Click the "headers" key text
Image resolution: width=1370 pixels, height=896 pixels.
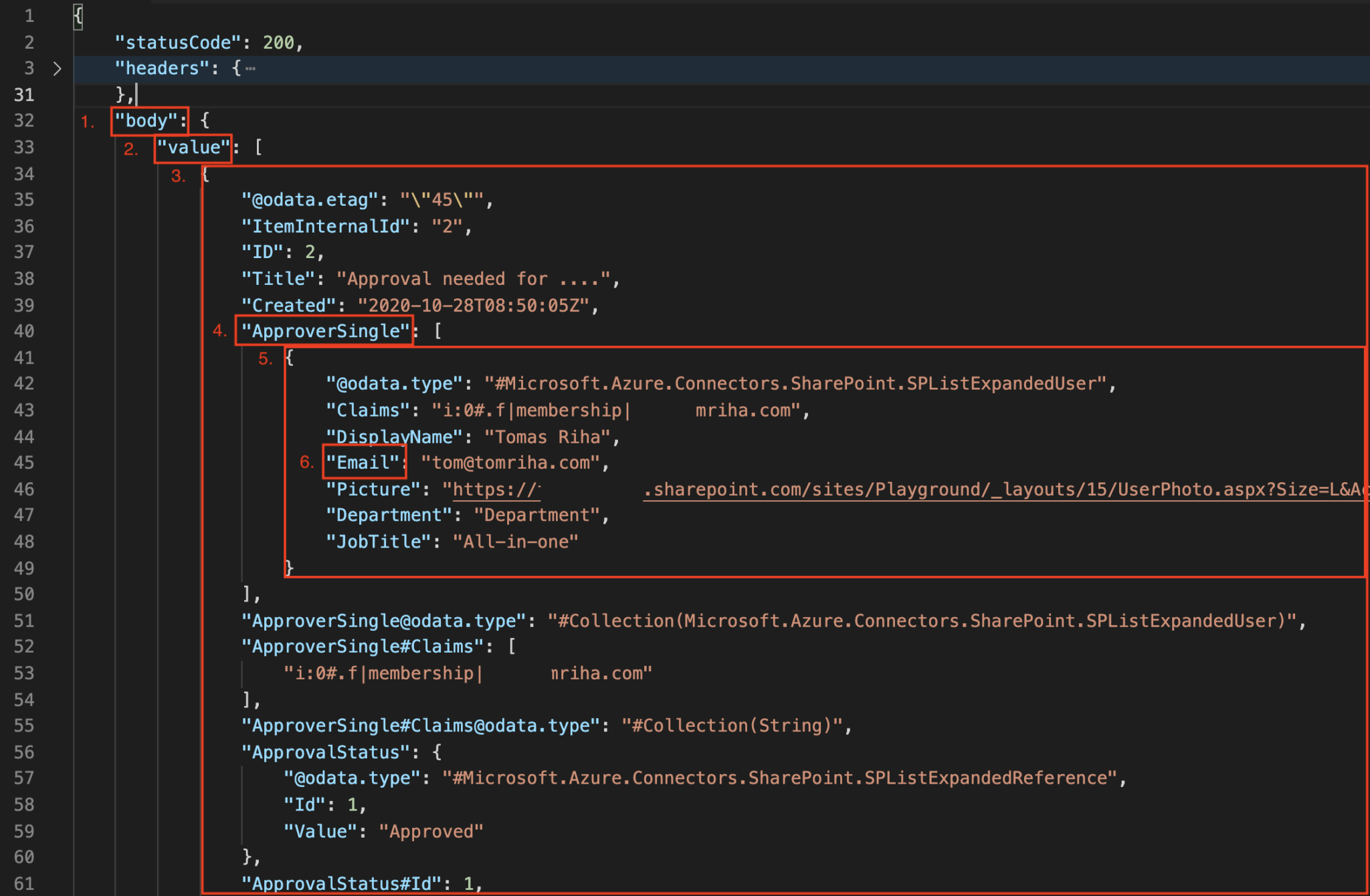click(x=162, y=68)
